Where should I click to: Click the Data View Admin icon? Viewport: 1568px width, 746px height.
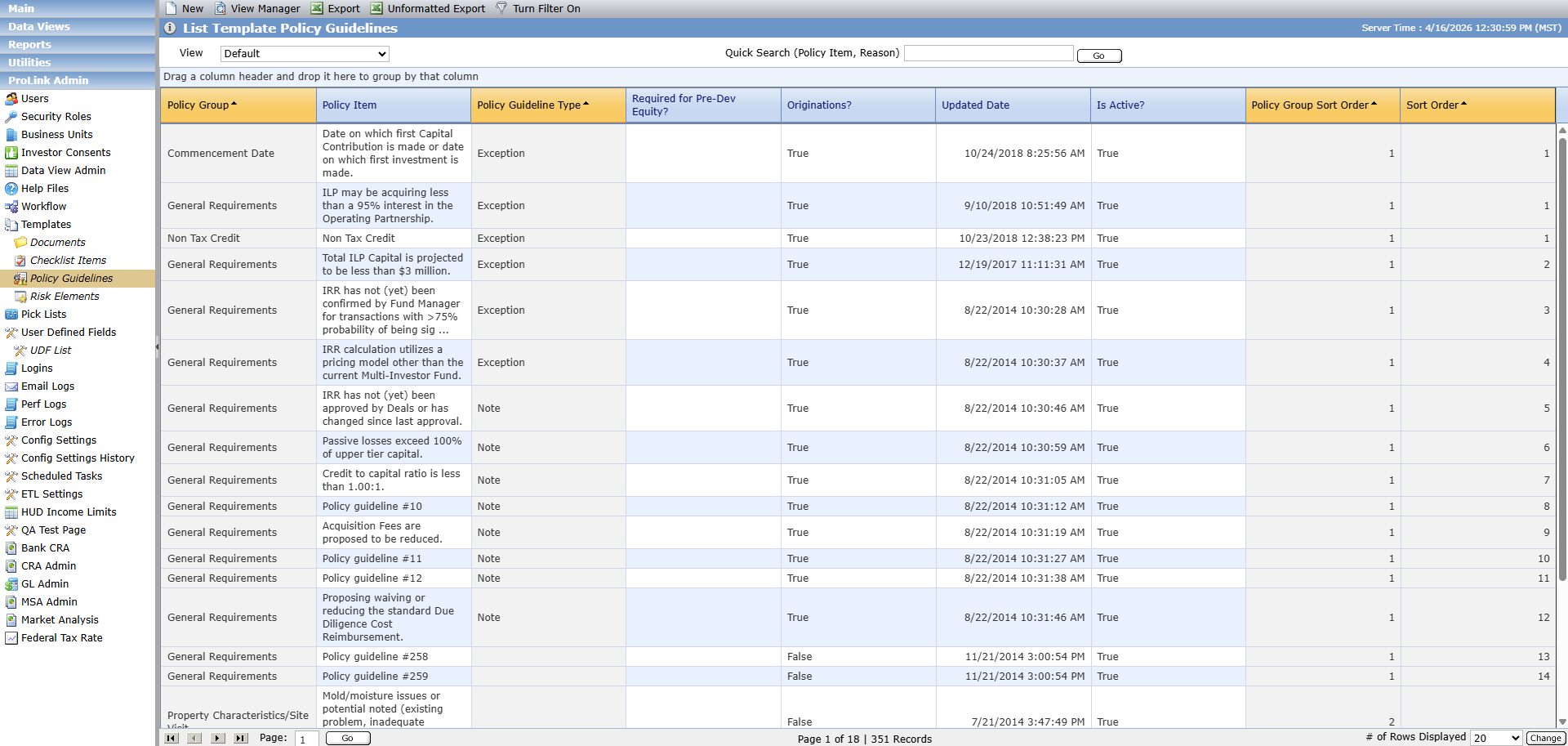click(11, 171)
